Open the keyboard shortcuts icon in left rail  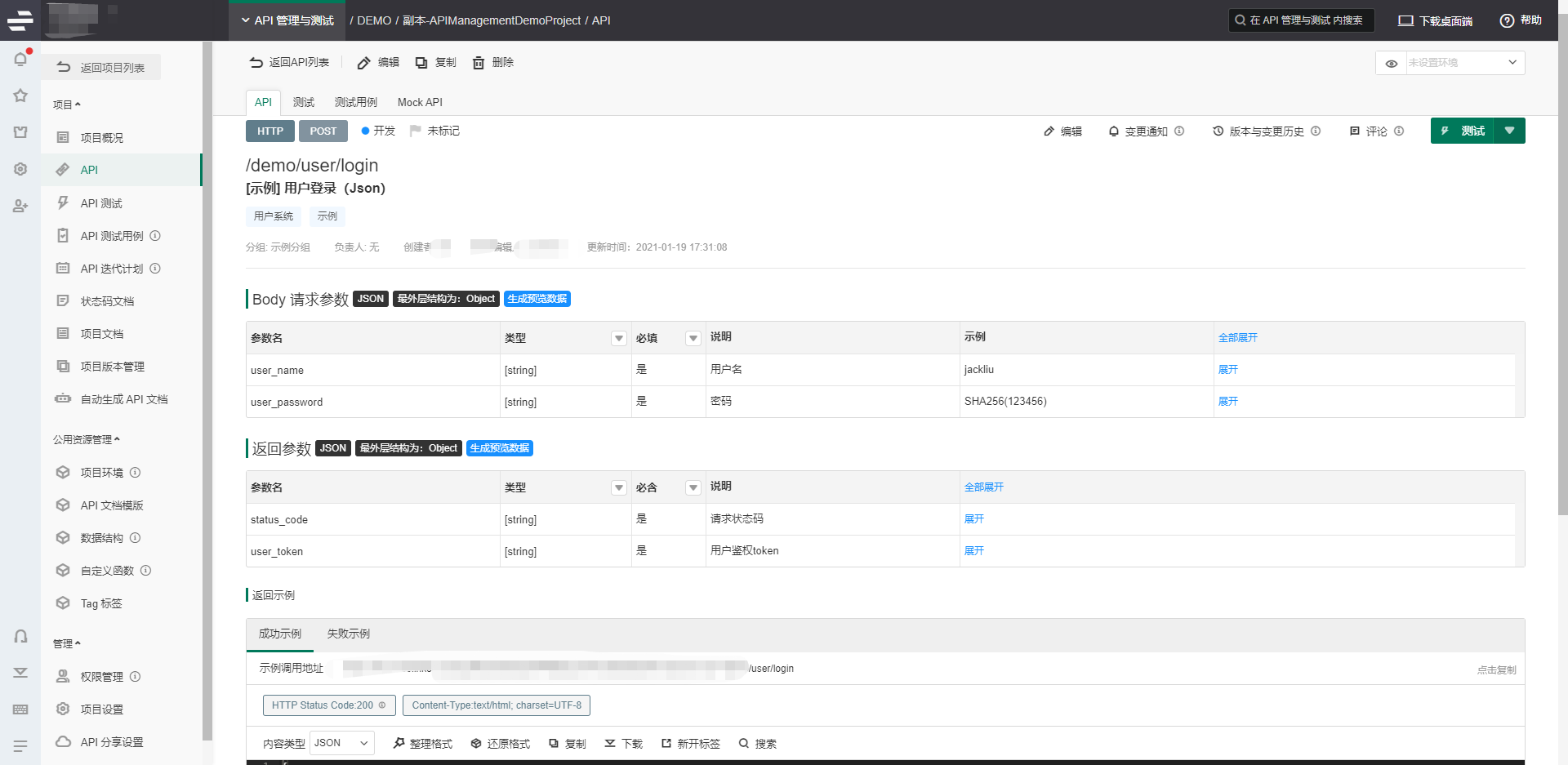click(x=20, y=709)
